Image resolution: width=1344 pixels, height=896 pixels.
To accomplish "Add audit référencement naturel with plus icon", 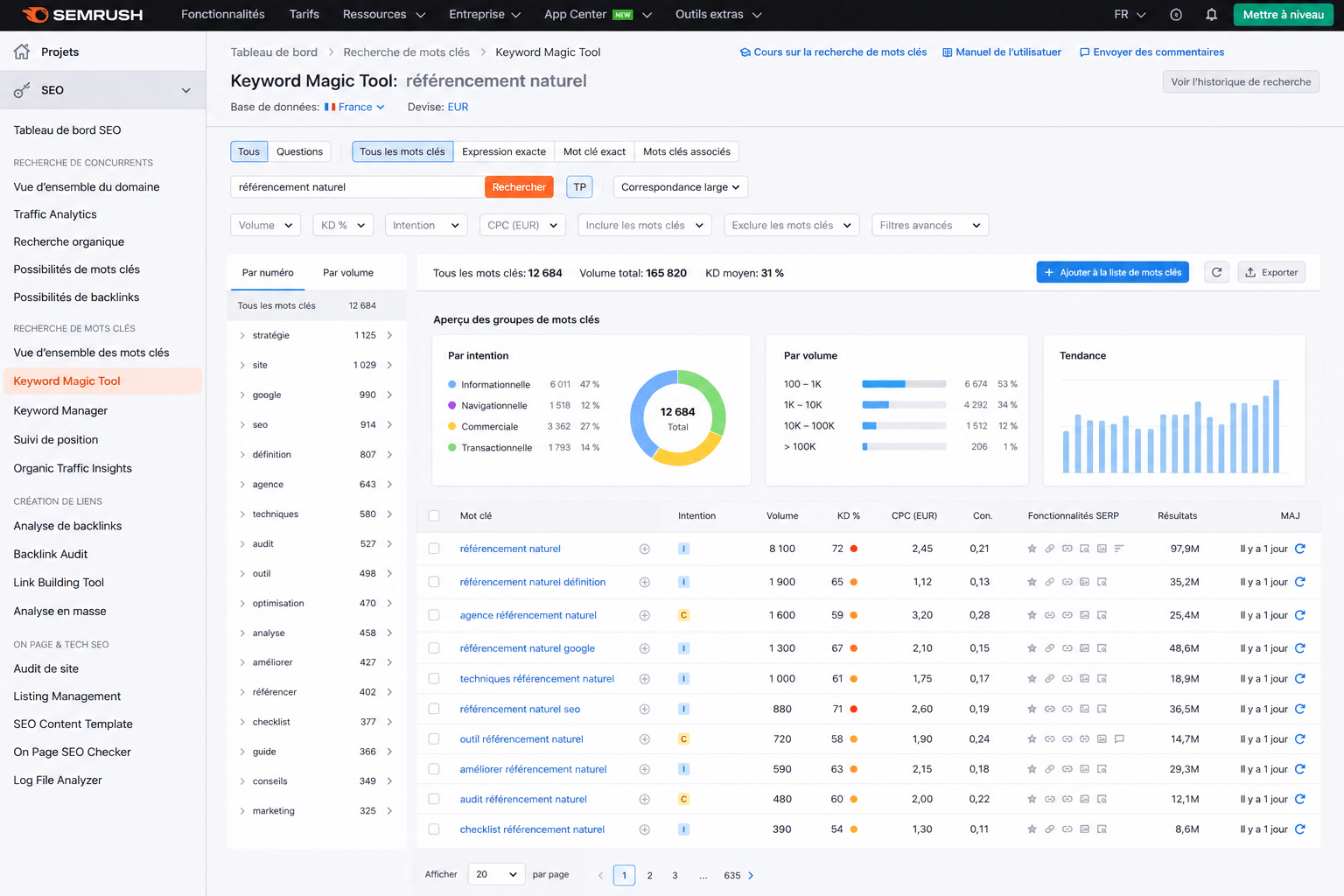I will click(x=645, y=800).
